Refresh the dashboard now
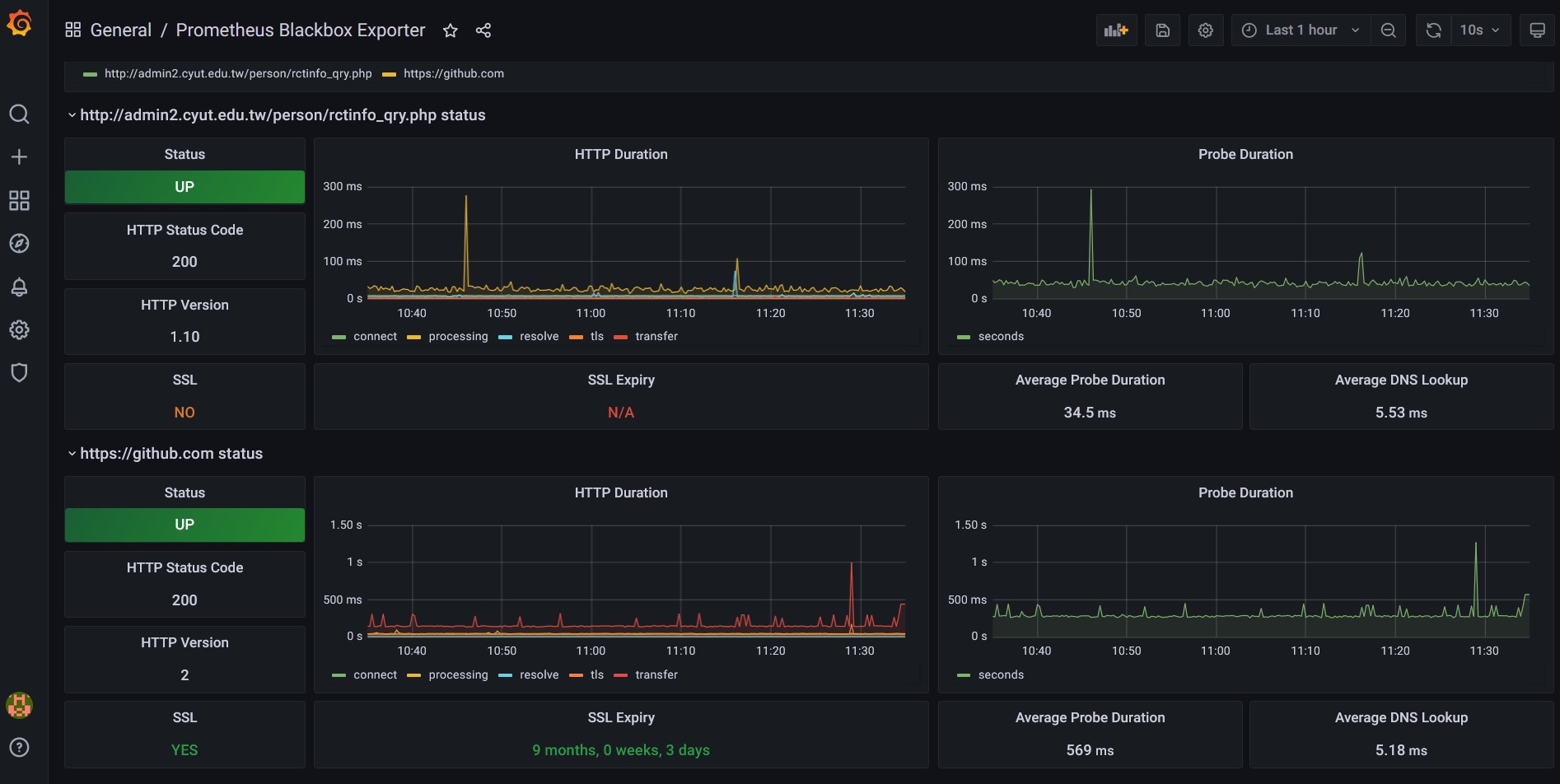1560x784 pixels. tap(1433, 30)
